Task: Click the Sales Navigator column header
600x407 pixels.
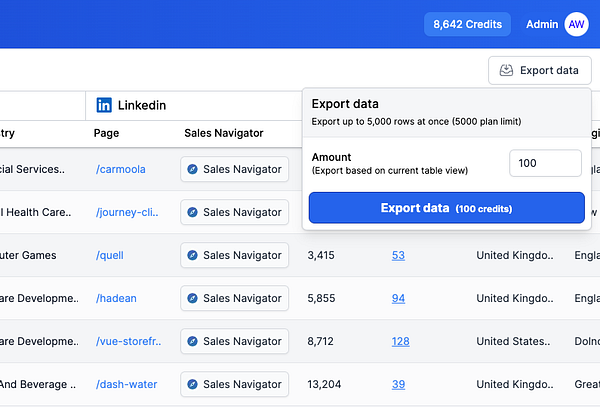Action: 224,133
